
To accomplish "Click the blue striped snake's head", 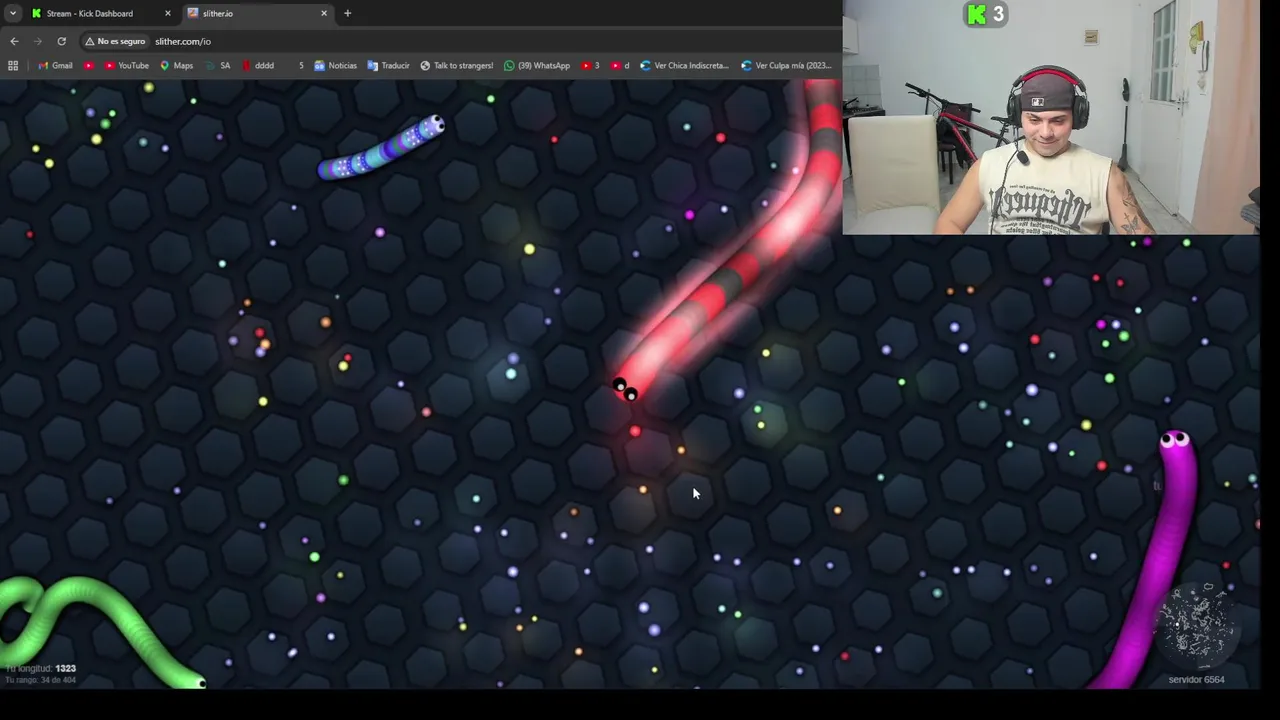I will tap(433, 126).
